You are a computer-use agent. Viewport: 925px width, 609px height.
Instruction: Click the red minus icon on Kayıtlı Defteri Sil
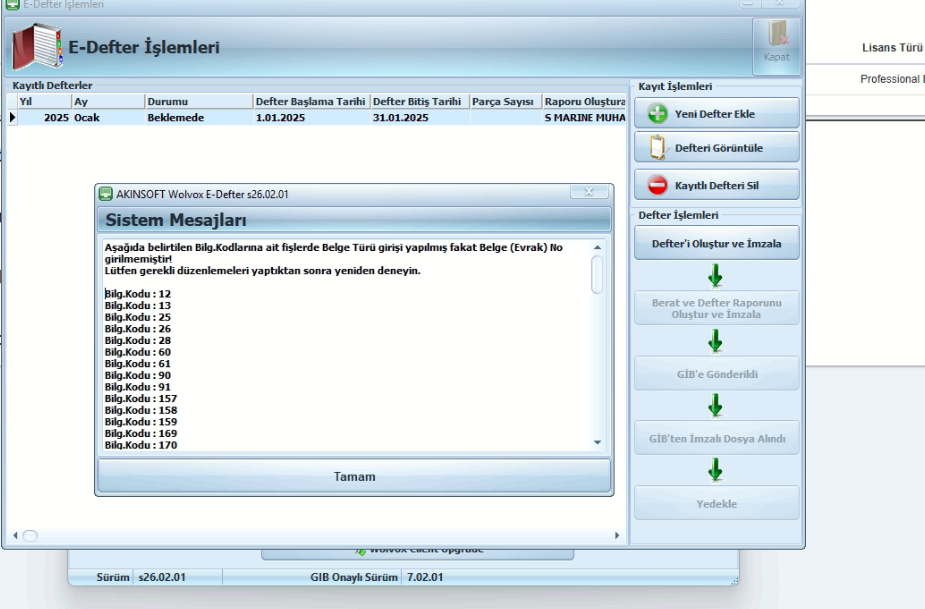(657, 185)
